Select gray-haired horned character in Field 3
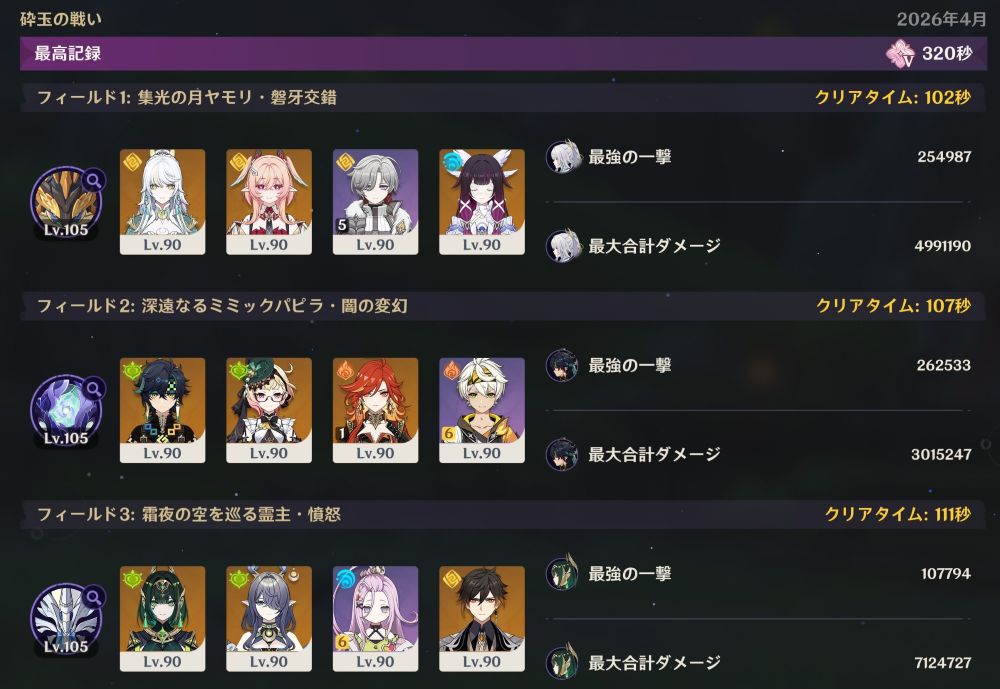Image resolution: width=1000 pixels, height=689 pixels. point(269,619)
